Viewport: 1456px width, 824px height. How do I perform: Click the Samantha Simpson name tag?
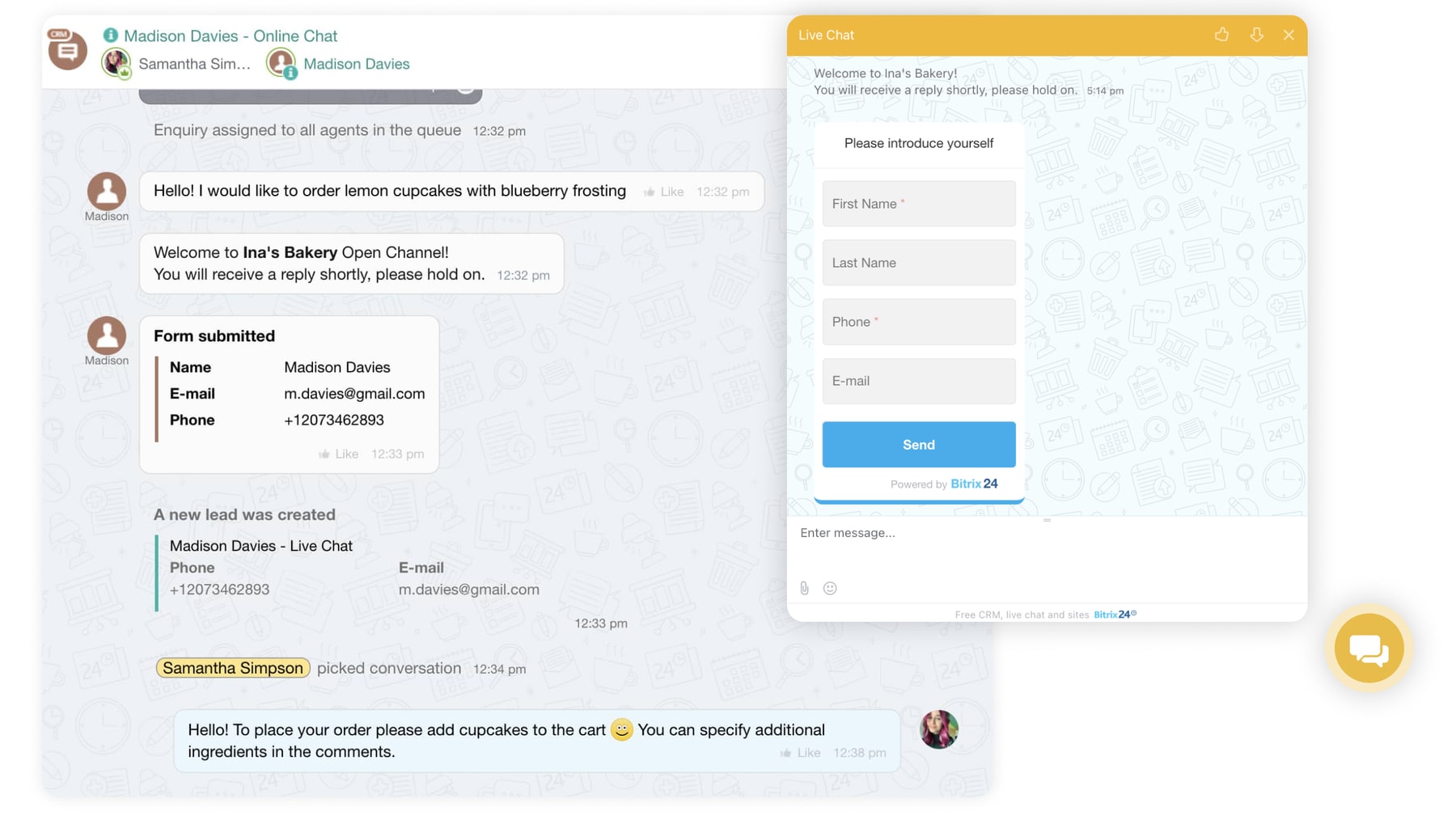click(233, 668)
